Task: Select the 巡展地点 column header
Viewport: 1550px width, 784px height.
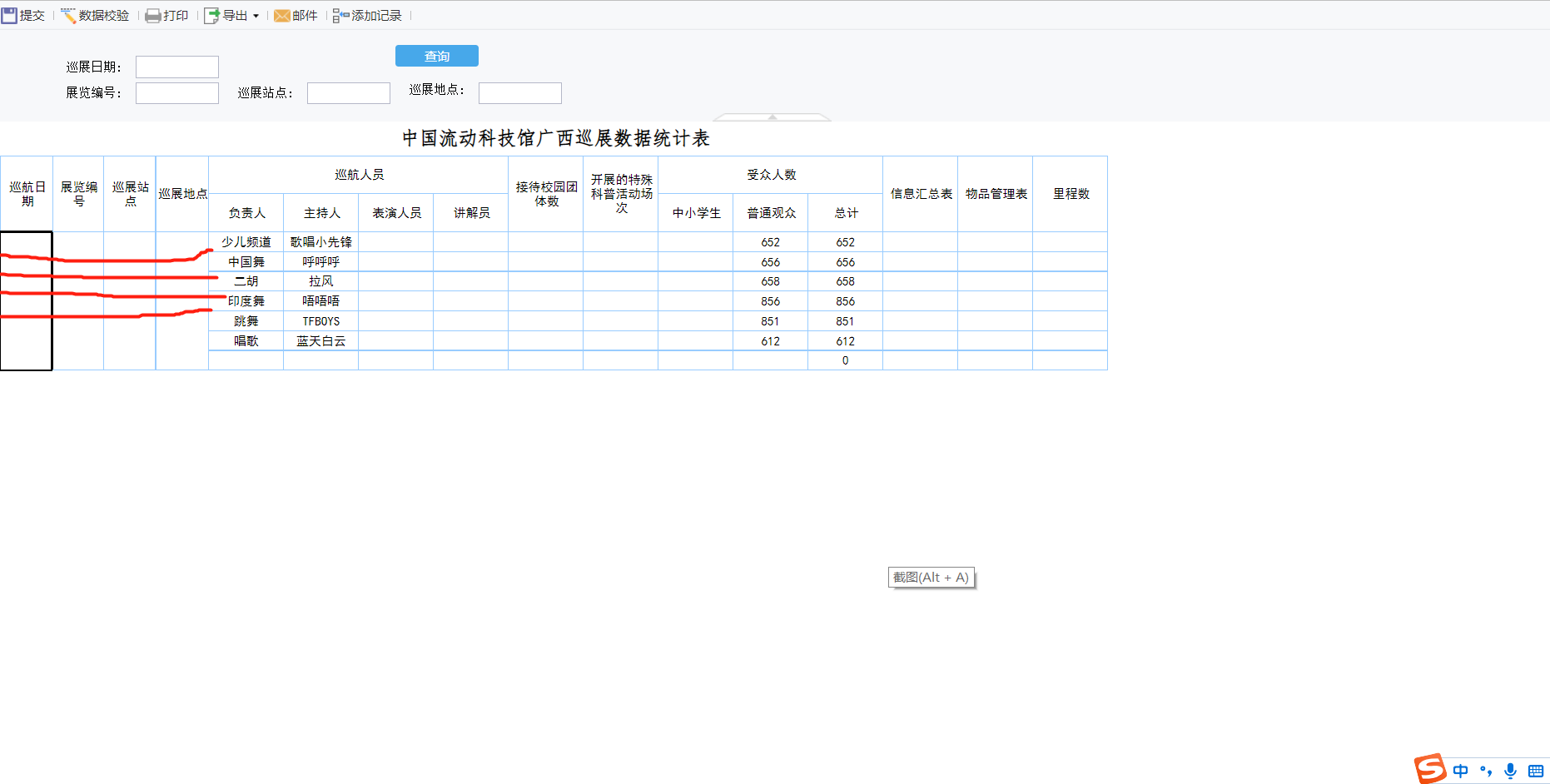Action: click(182, 194)
